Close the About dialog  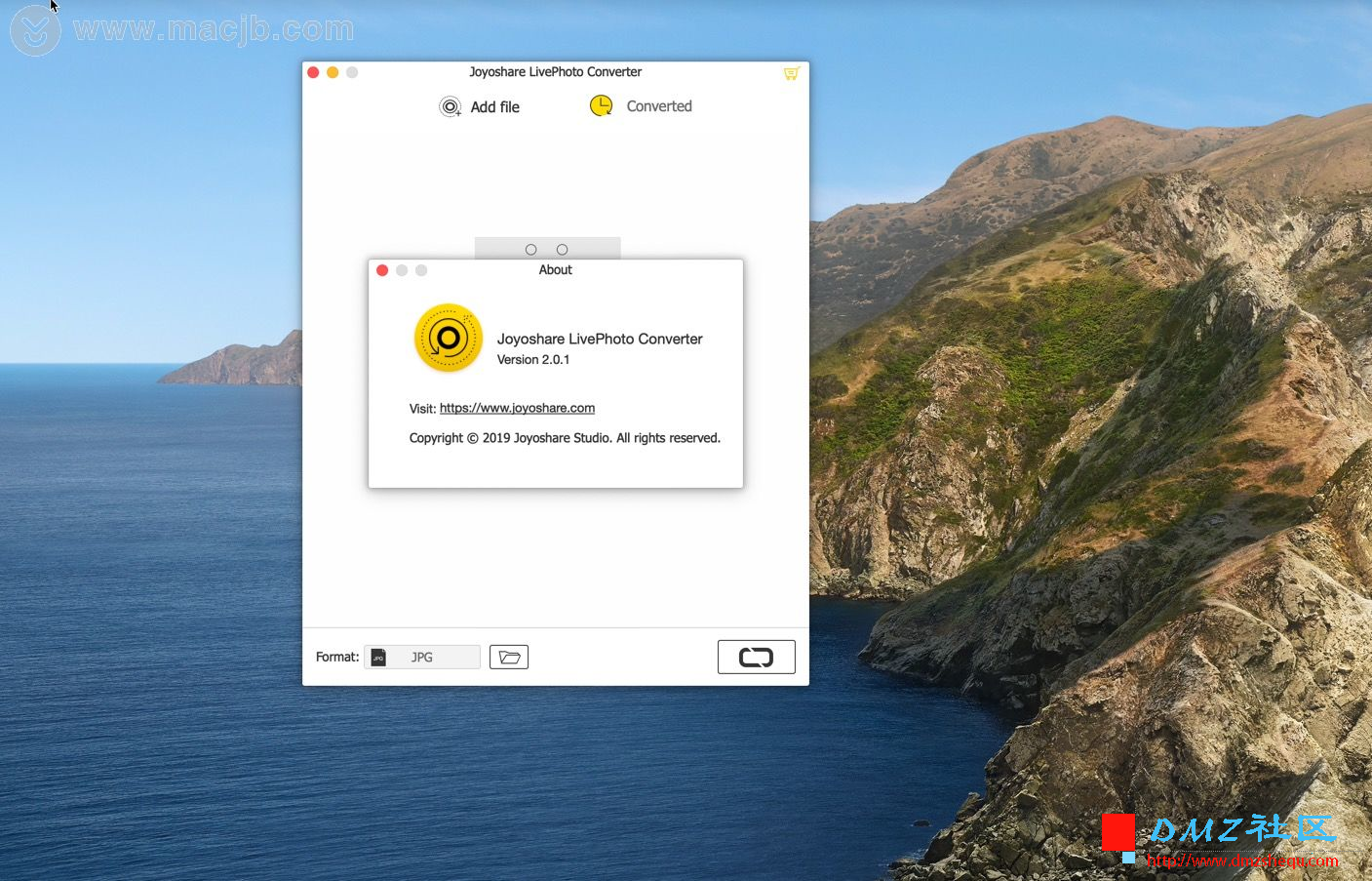382,270
